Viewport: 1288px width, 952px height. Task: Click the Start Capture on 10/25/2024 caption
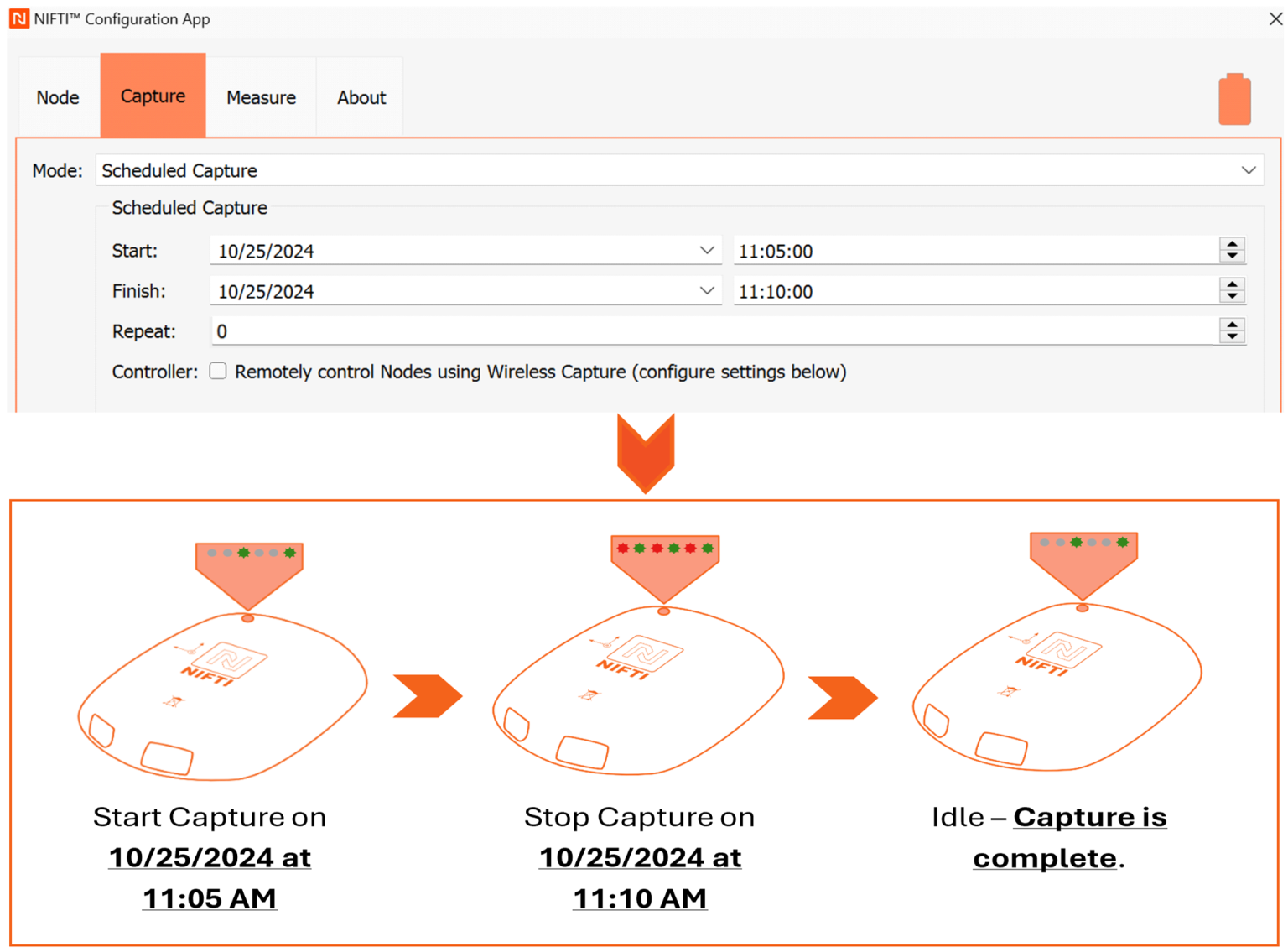pos(210,857)
